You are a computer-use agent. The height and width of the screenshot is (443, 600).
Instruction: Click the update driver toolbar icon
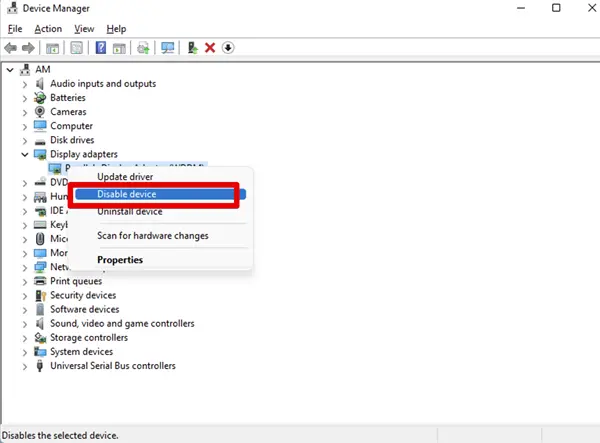192,48
